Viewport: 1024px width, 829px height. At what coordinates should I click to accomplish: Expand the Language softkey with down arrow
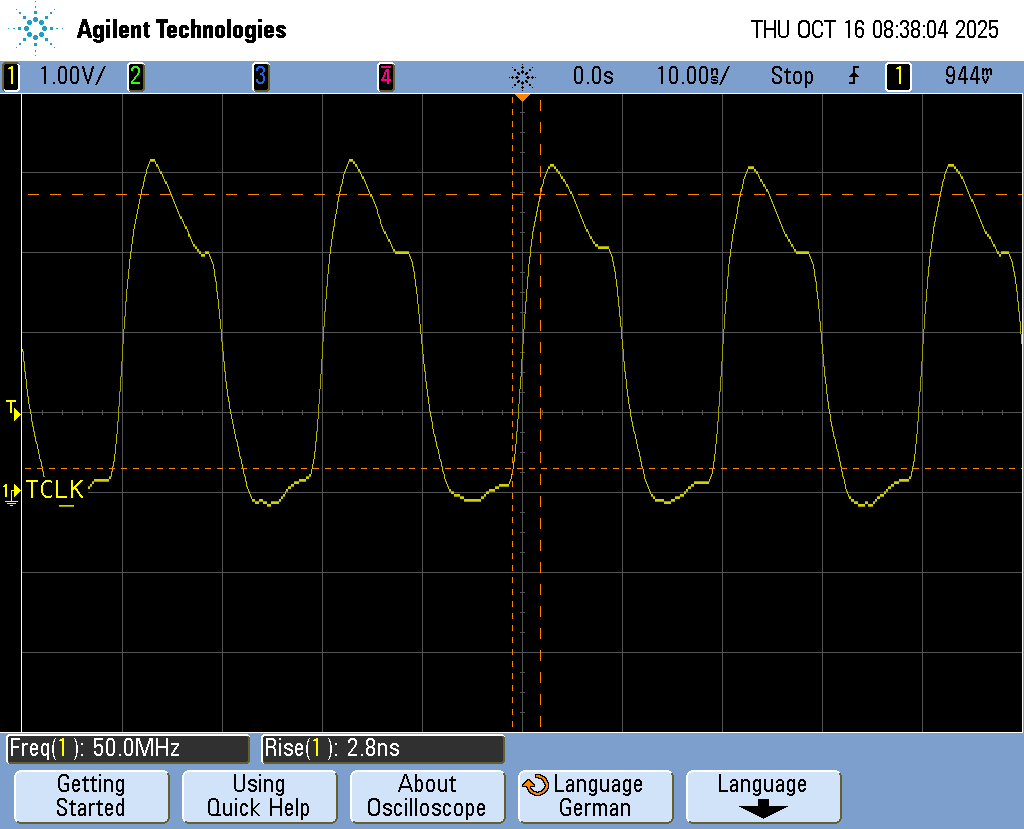(762, 796)
